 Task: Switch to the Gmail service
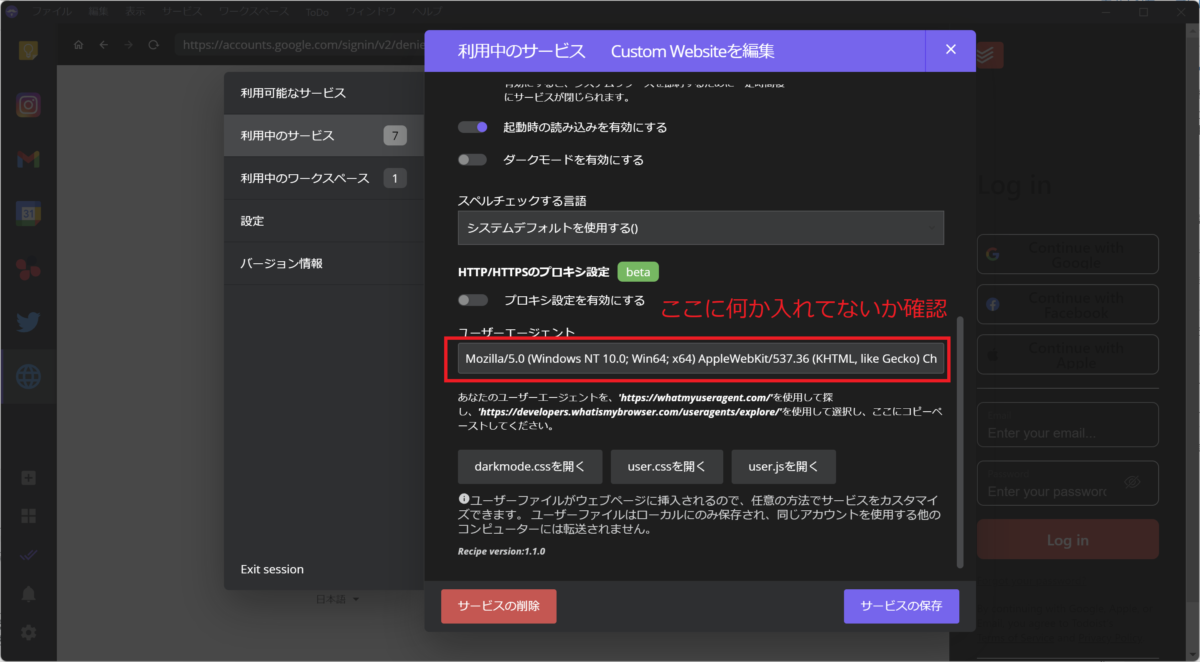[27, 157]
